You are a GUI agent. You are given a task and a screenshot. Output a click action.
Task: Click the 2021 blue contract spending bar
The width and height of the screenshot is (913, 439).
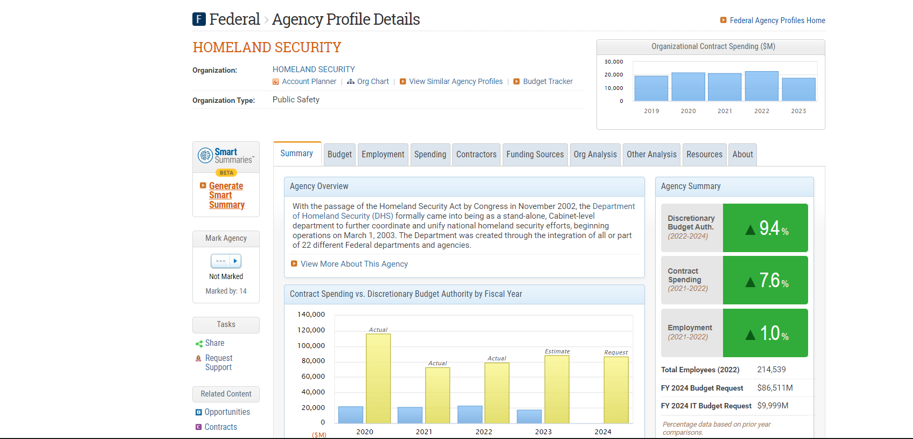coord(410,415)
